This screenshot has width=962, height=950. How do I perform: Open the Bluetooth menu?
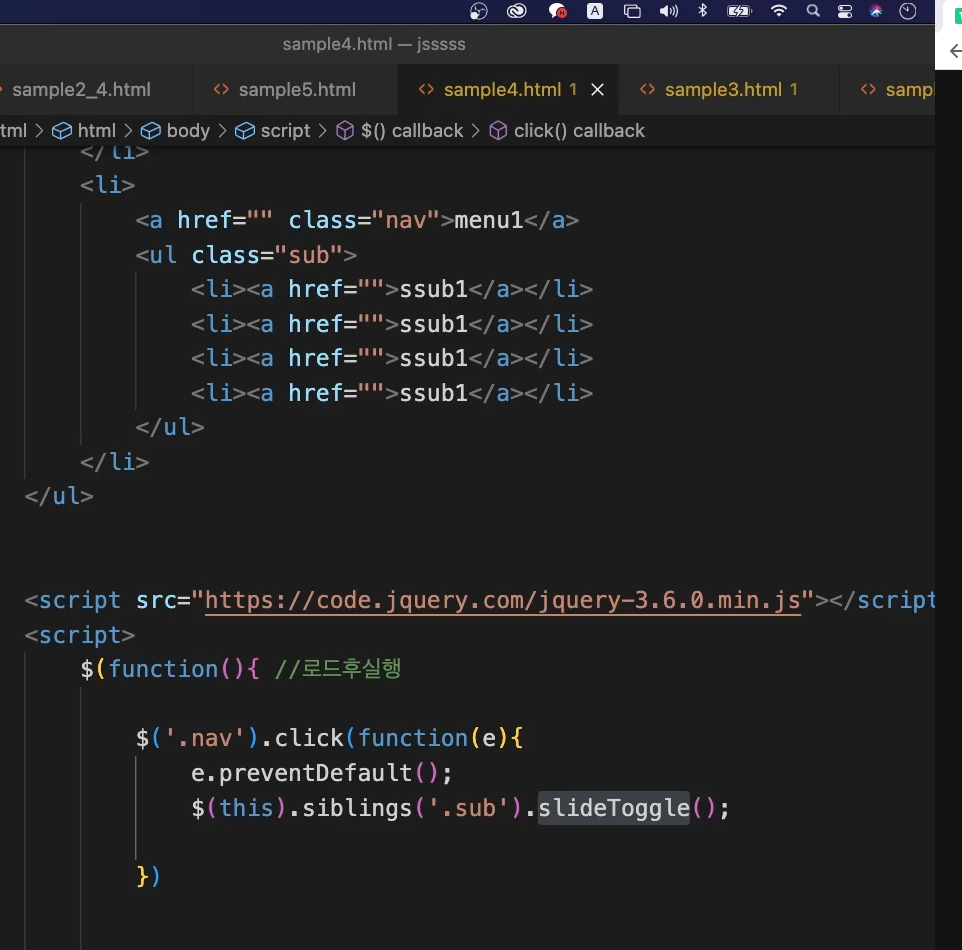click(x=703, y=10)
